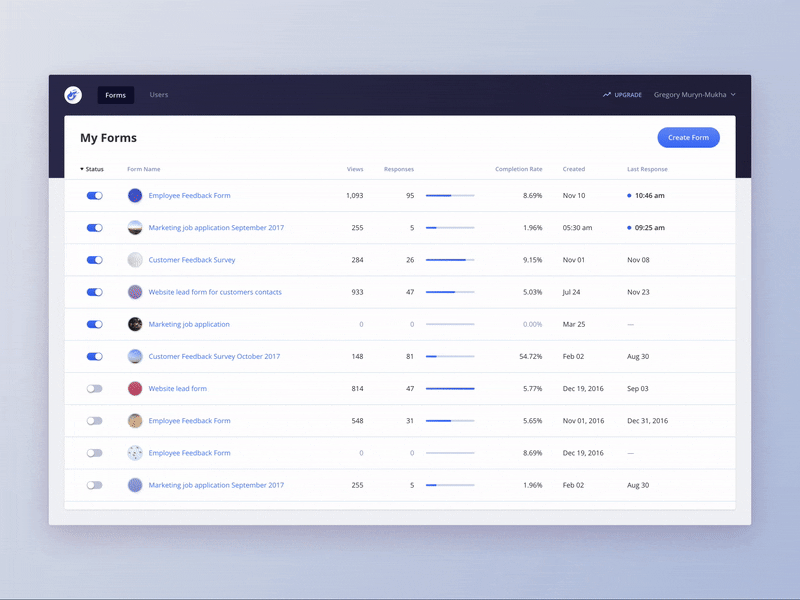Click progress bar of Employee Feedback Form, 1,093 views

tap(450, 195)
